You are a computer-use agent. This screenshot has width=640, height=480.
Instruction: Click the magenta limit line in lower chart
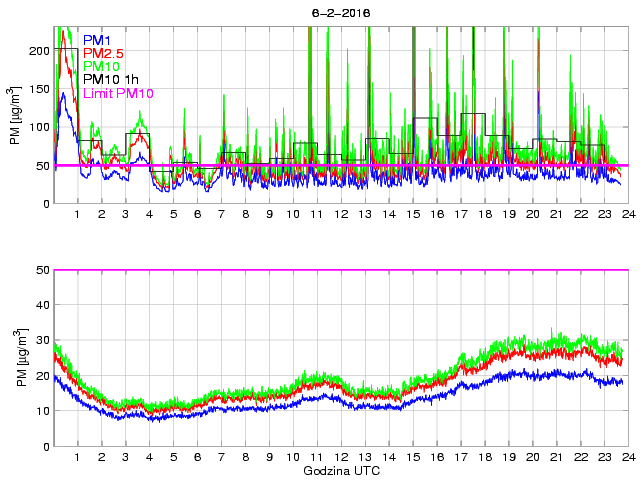tap(340, 270)
